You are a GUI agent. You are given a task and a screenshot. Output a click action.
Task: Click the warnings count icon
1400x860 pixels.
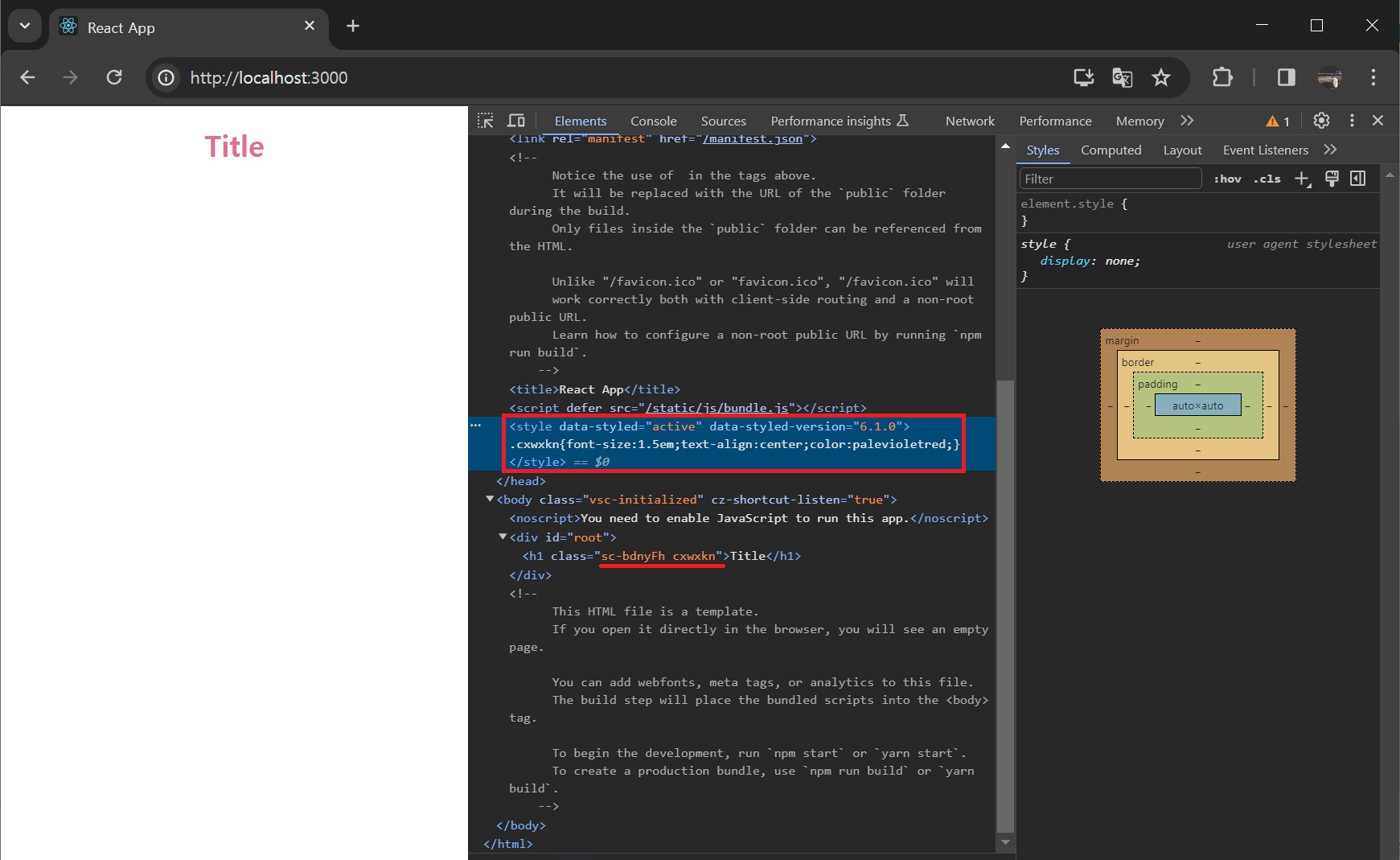tap(1278, 121)
